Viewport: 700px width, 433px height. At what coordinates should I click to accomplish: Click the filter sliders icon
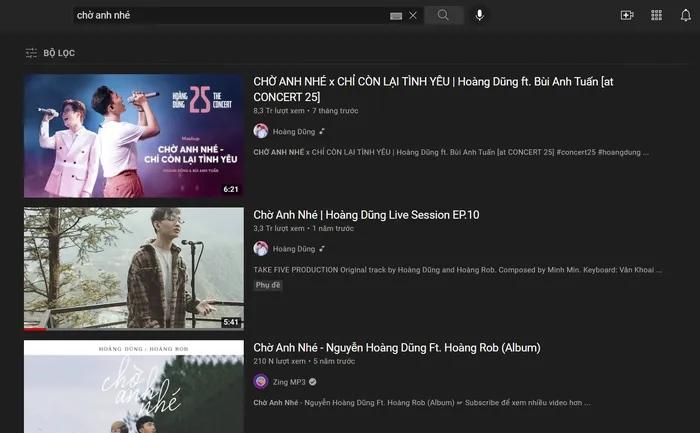tap(31, 53)
